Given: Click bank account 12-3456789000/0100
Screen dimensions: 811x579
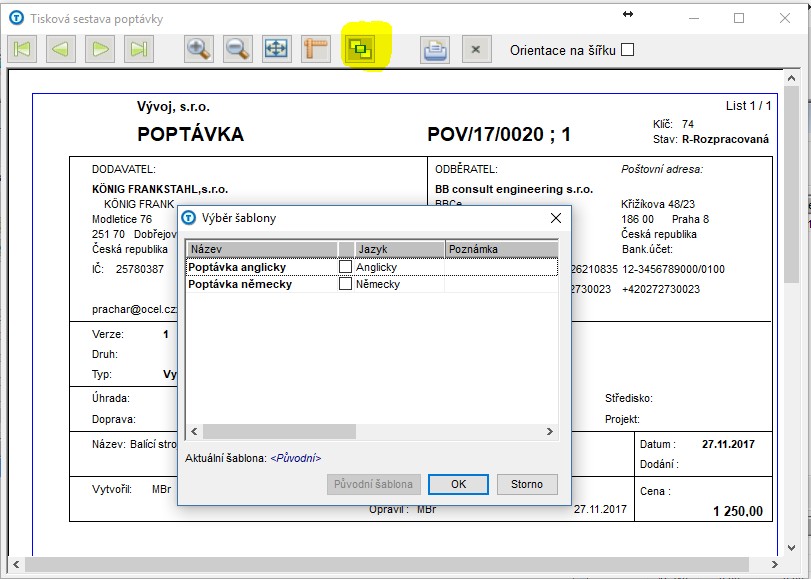Looking at the screenshot, I should (x=673, y=269).
